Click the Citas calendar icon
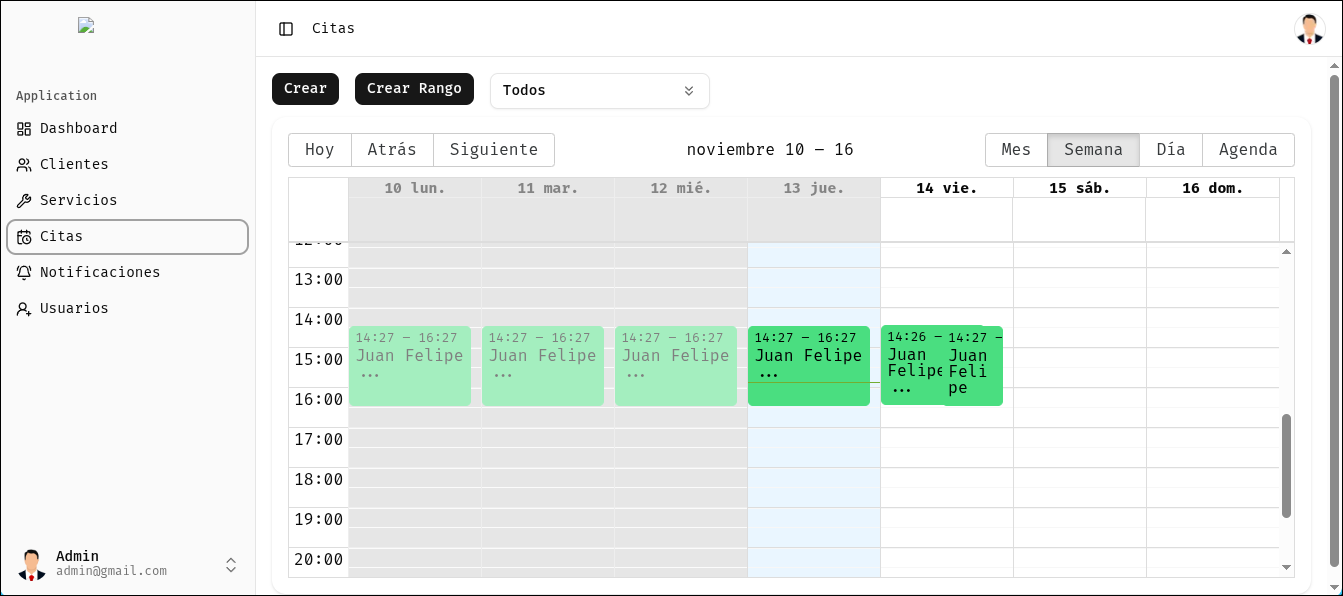Screen dimensions: 1343x596 24,237
